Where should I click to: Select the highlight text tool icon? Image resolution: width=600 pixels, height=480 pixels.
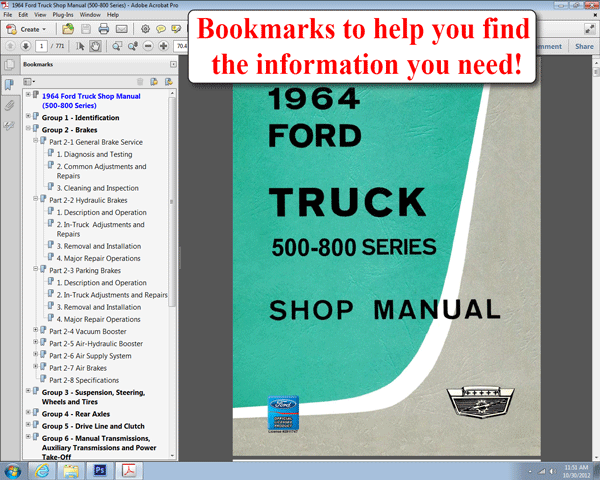tap(176, 29)
